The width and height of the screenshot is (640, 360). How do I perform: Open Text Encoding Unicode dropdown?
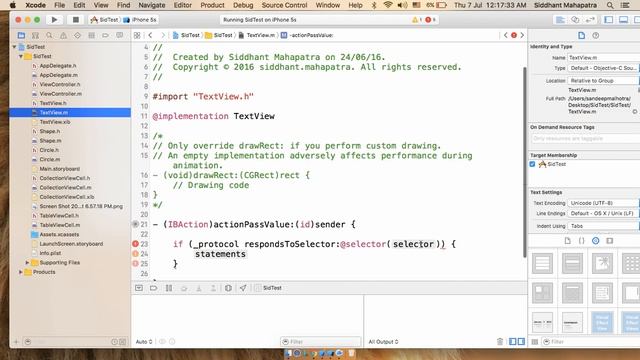tap(603, 203)
